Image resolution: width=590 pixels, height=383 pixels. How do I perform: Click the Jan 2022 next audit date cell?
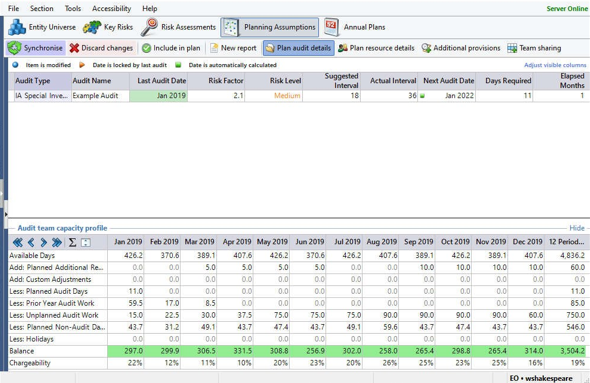pyautogui.click(x=447, y=96)
